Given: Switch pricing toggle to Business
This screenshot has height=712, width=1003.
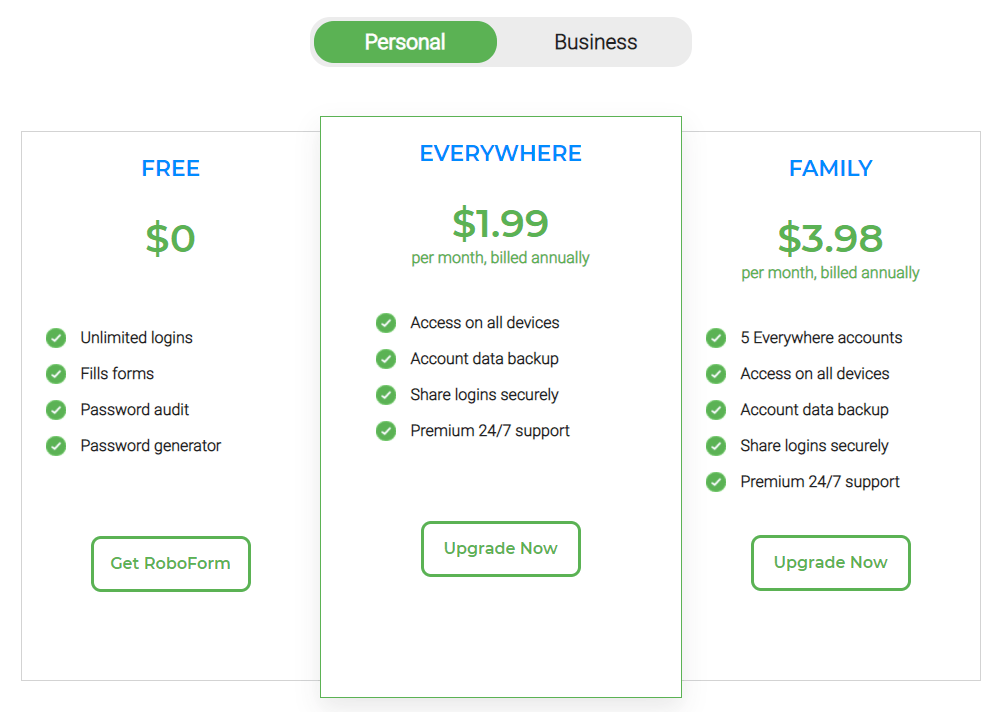Looking at the screenshot, I should (x=596, y=42).
